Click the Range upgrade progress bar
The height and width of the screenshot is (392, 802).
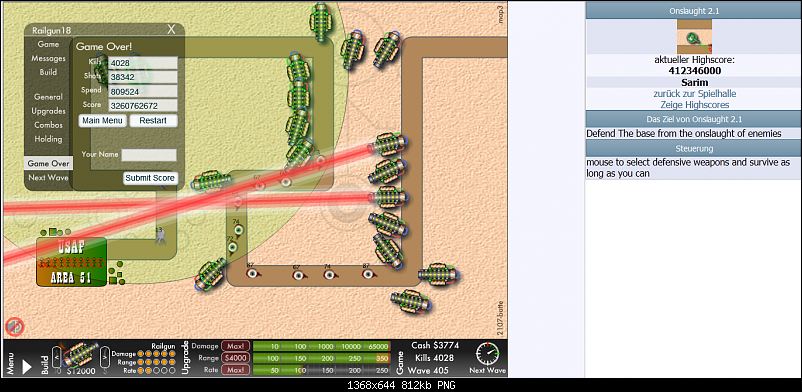322,358
